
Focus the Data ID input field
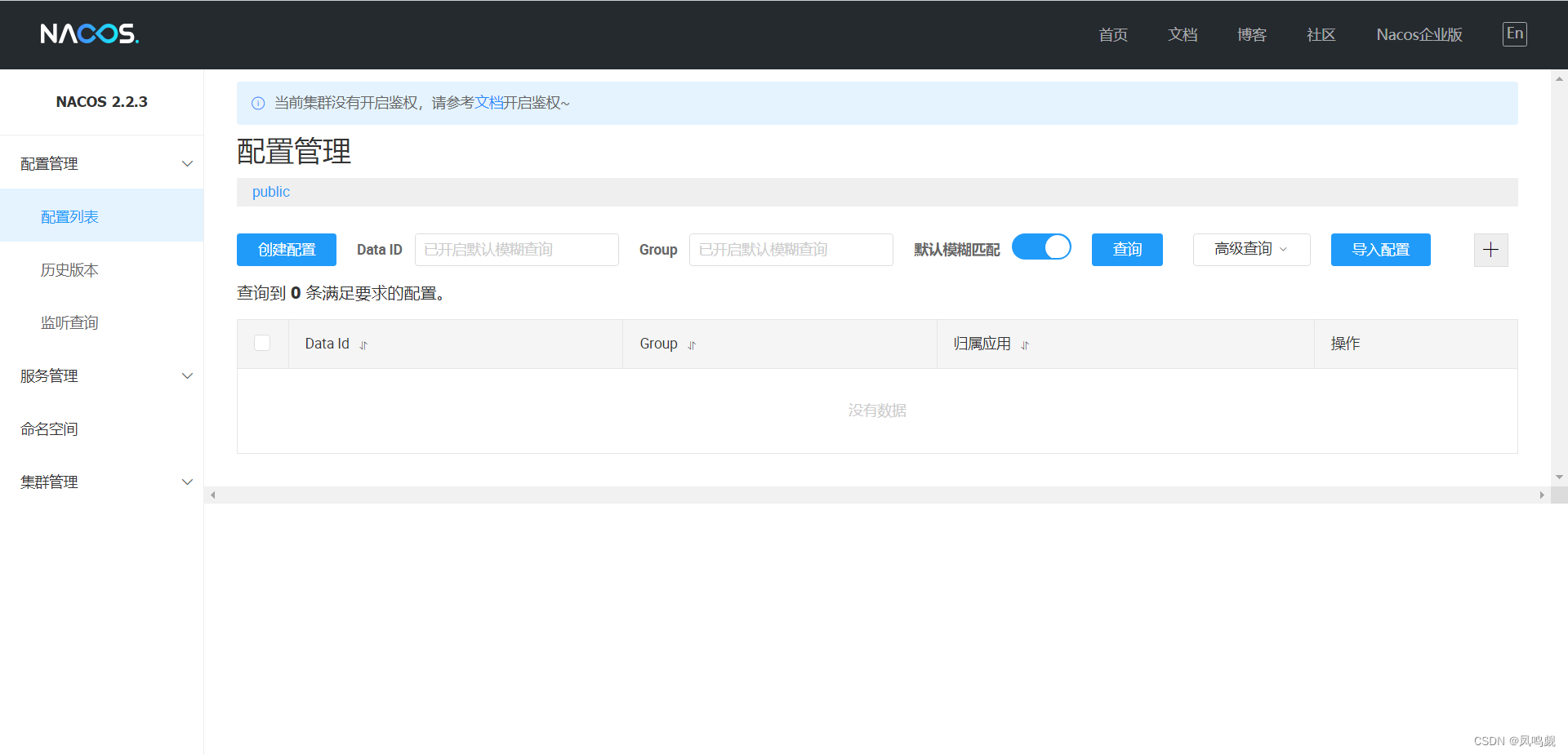(517, 250)
